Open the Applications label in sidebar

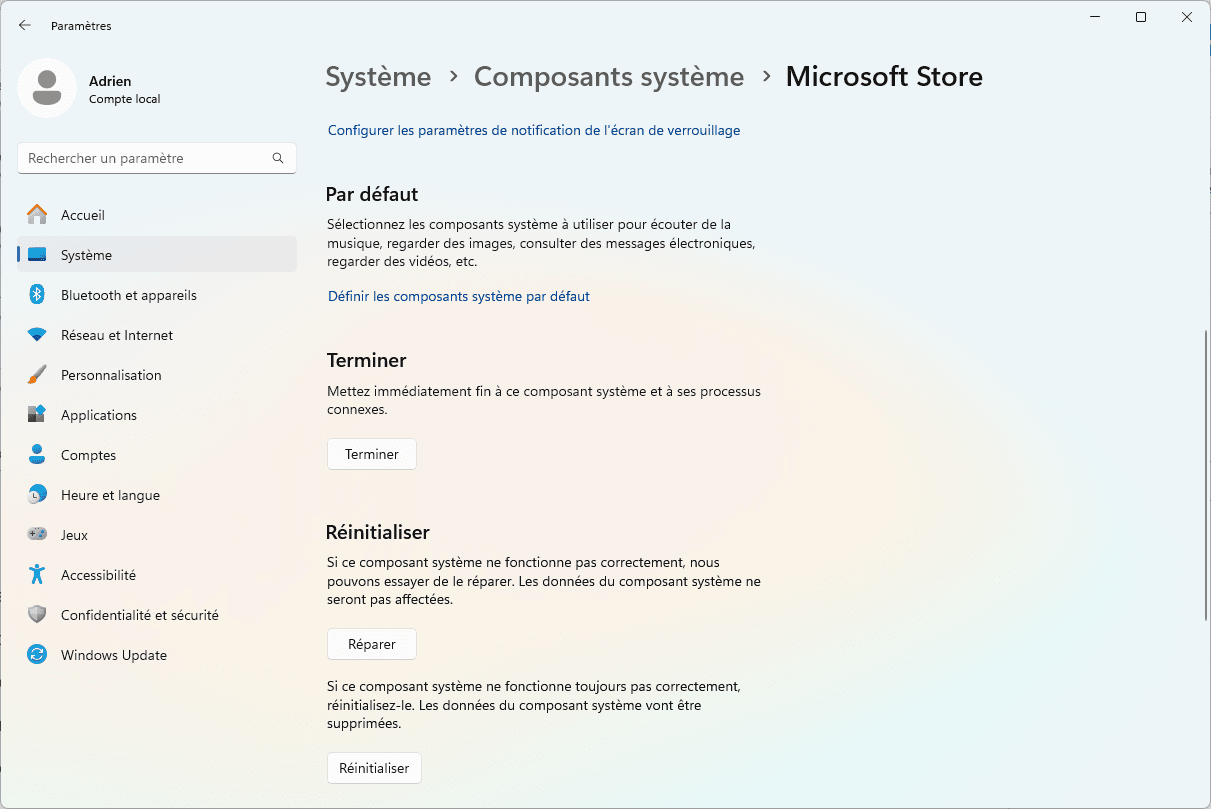pos(99,415)
